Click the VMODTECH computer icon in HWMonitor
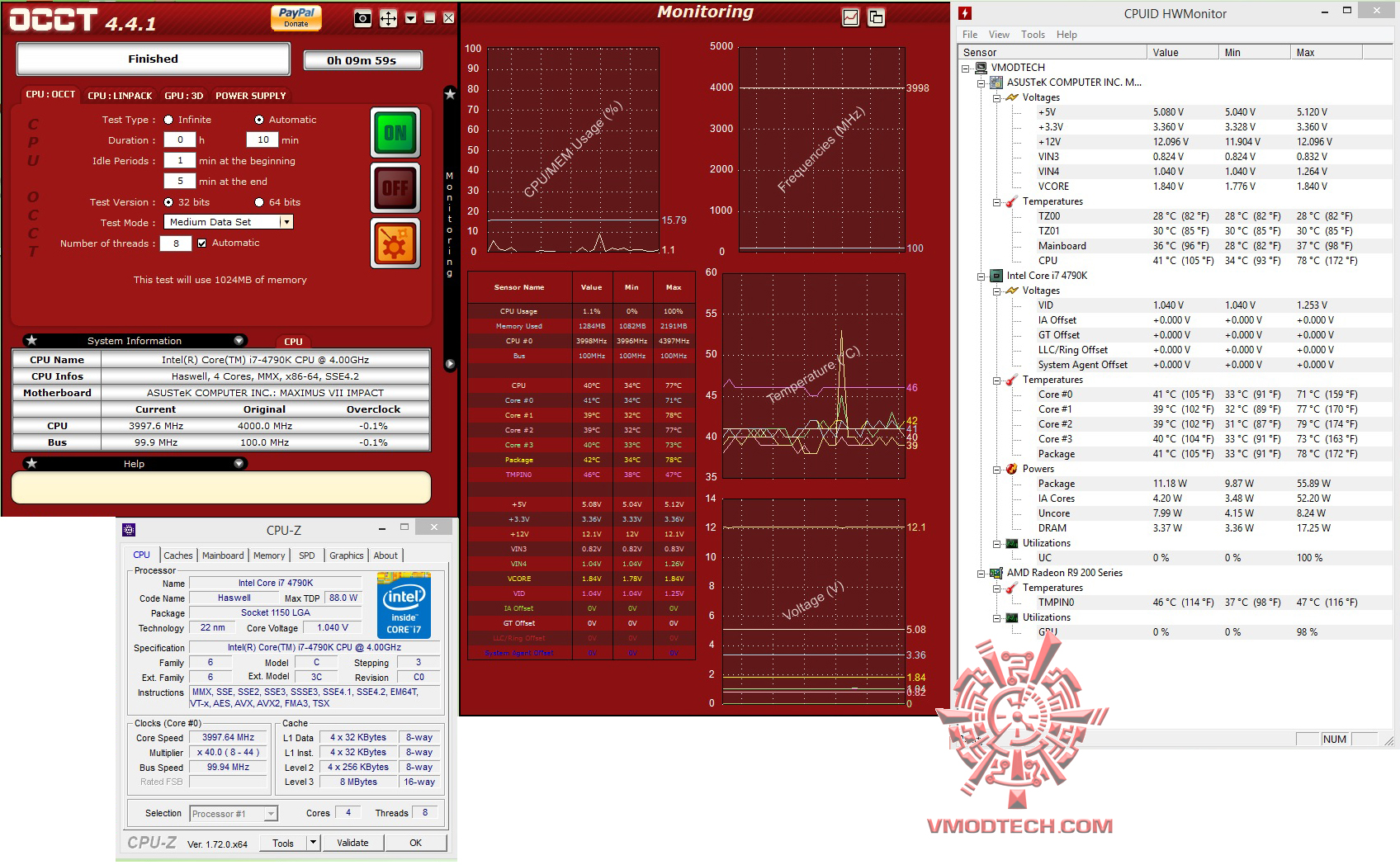The image size is (1400, 865). (981, 68)
